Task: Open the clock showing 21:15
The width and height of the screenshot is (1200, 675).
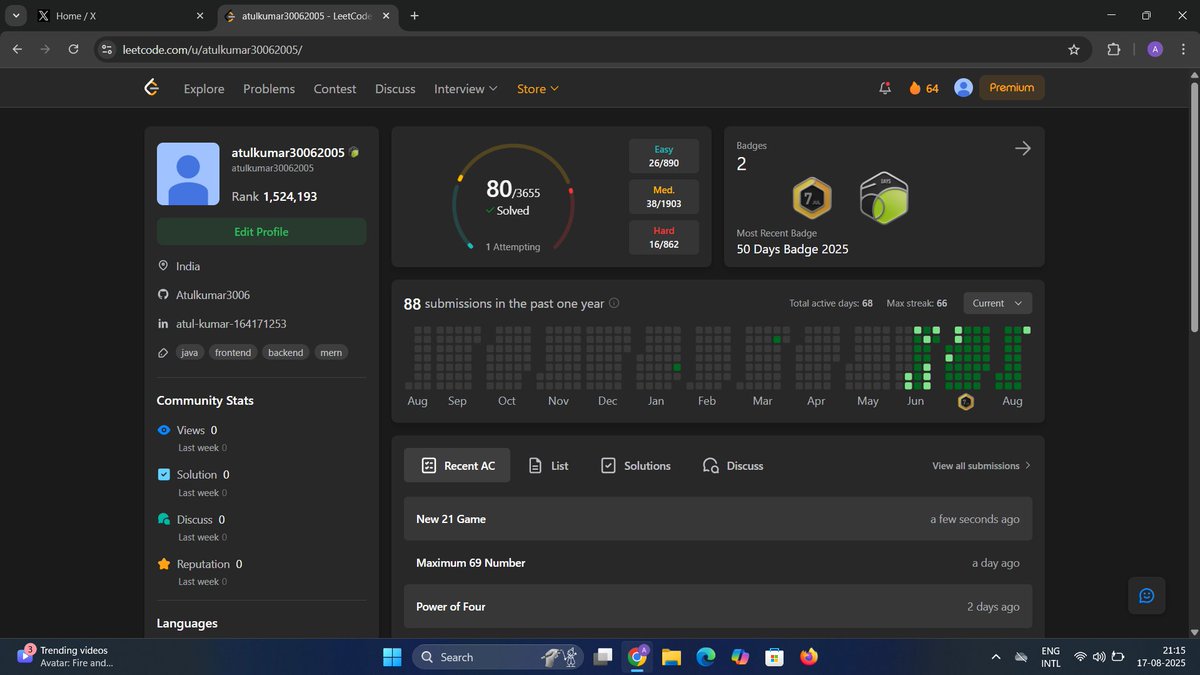Action: (1159, 657)
